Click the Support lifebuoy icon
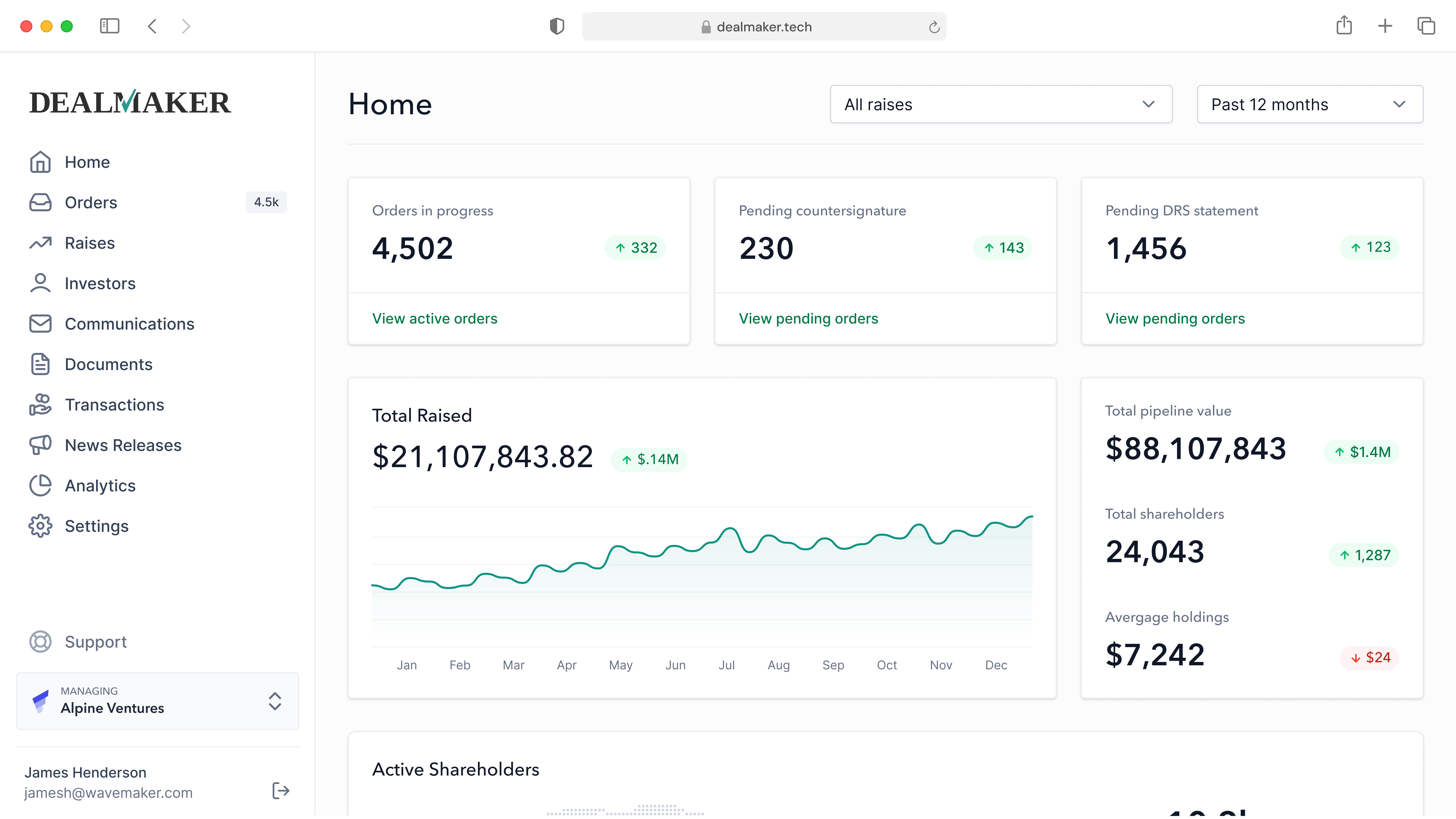Image resolution: width=1456 pixels, height=819 pixels. click(40, 642)
